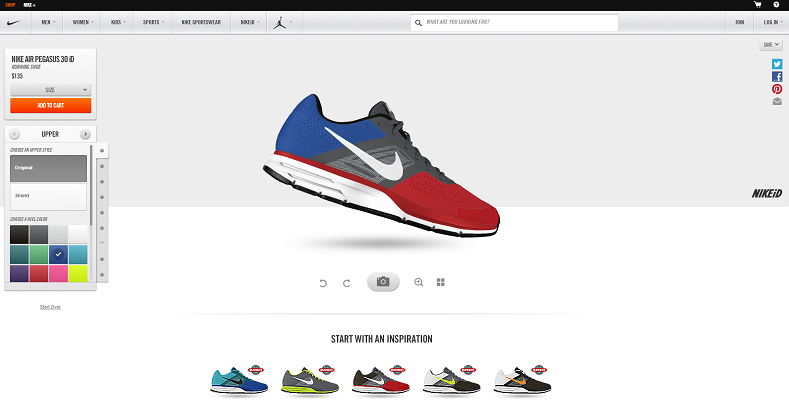
Task: Open the Log In dropdown
Action: tap(771, 22)
